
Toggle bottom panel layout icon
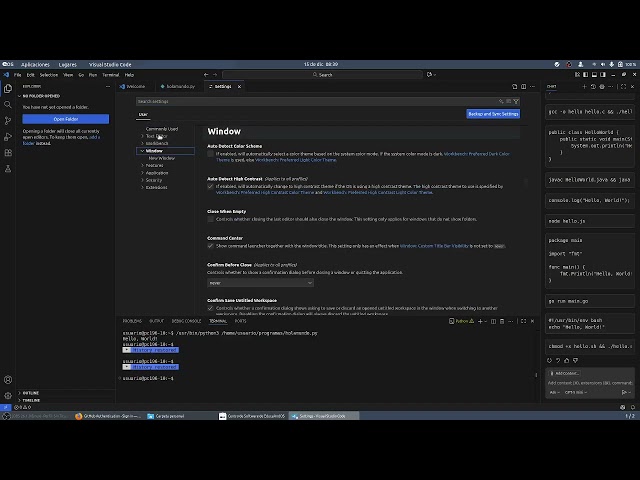click(594, 75)
